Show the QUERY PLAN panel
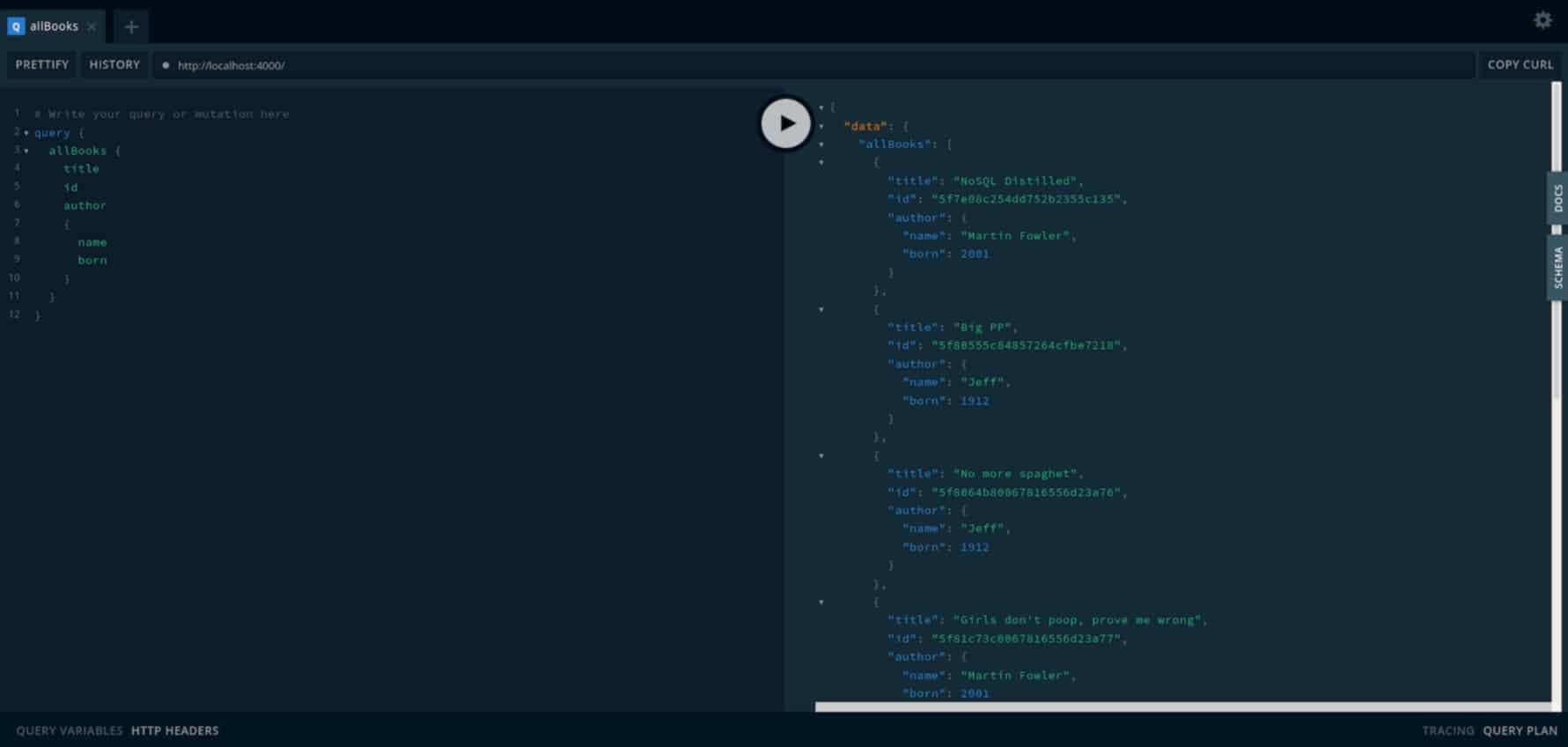This screenshot has width=1568, height=747. coord(1520,730)
